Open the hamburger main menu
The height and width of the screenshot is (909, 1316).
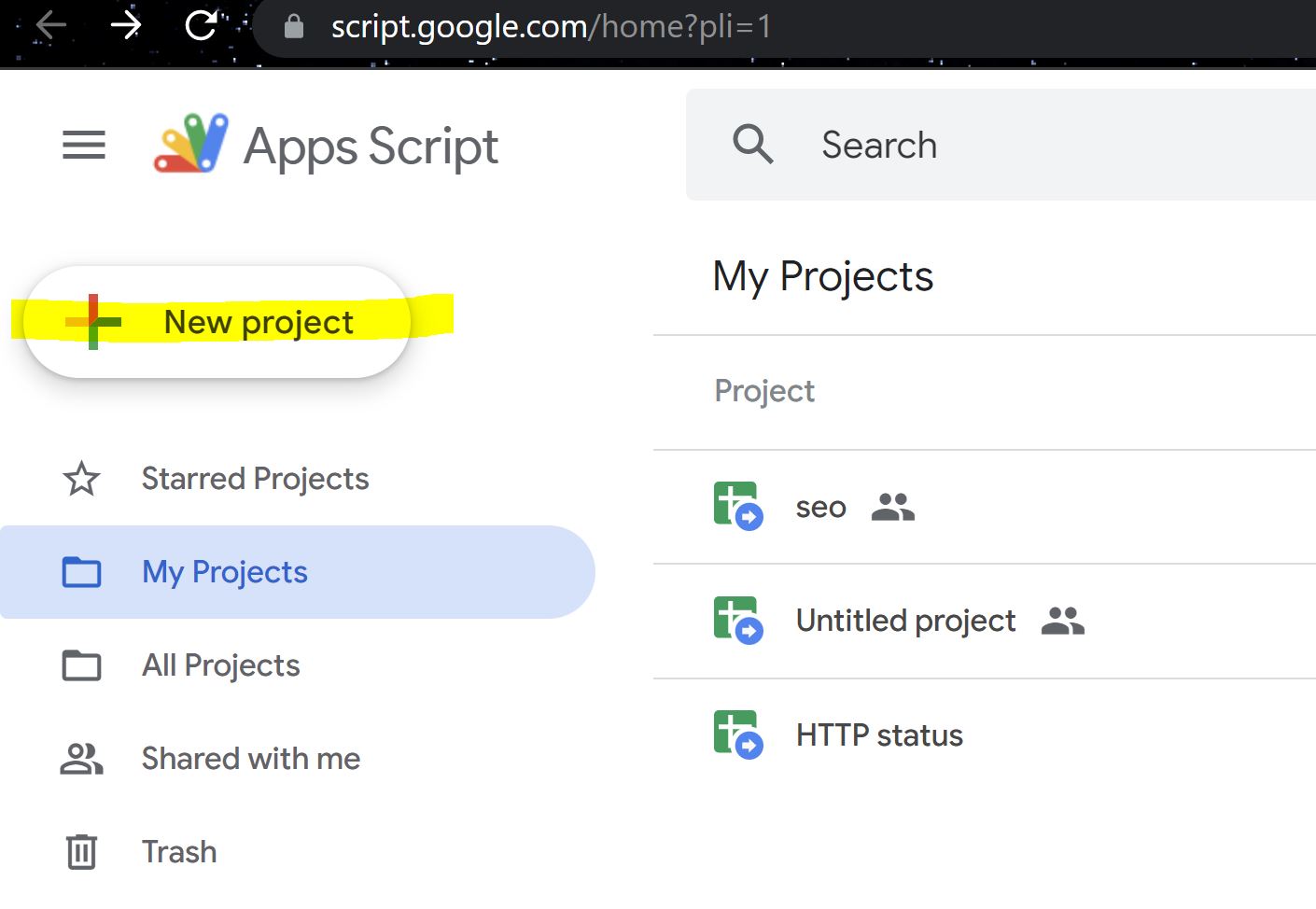coord(83,146)
